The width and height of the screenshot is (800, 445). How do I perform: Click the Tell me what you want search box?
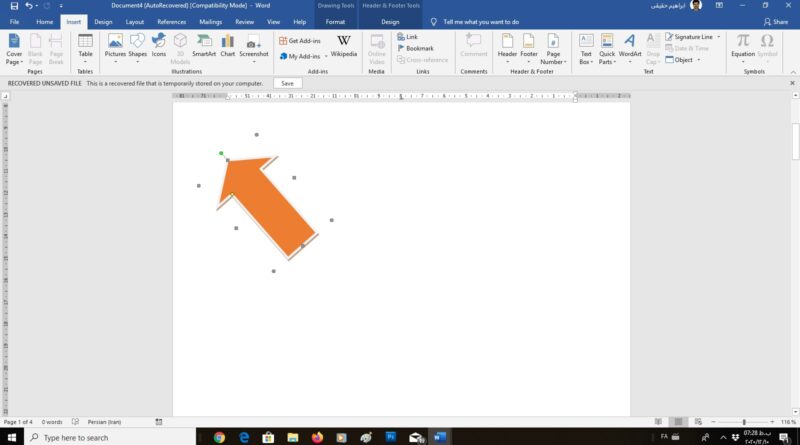480,21
